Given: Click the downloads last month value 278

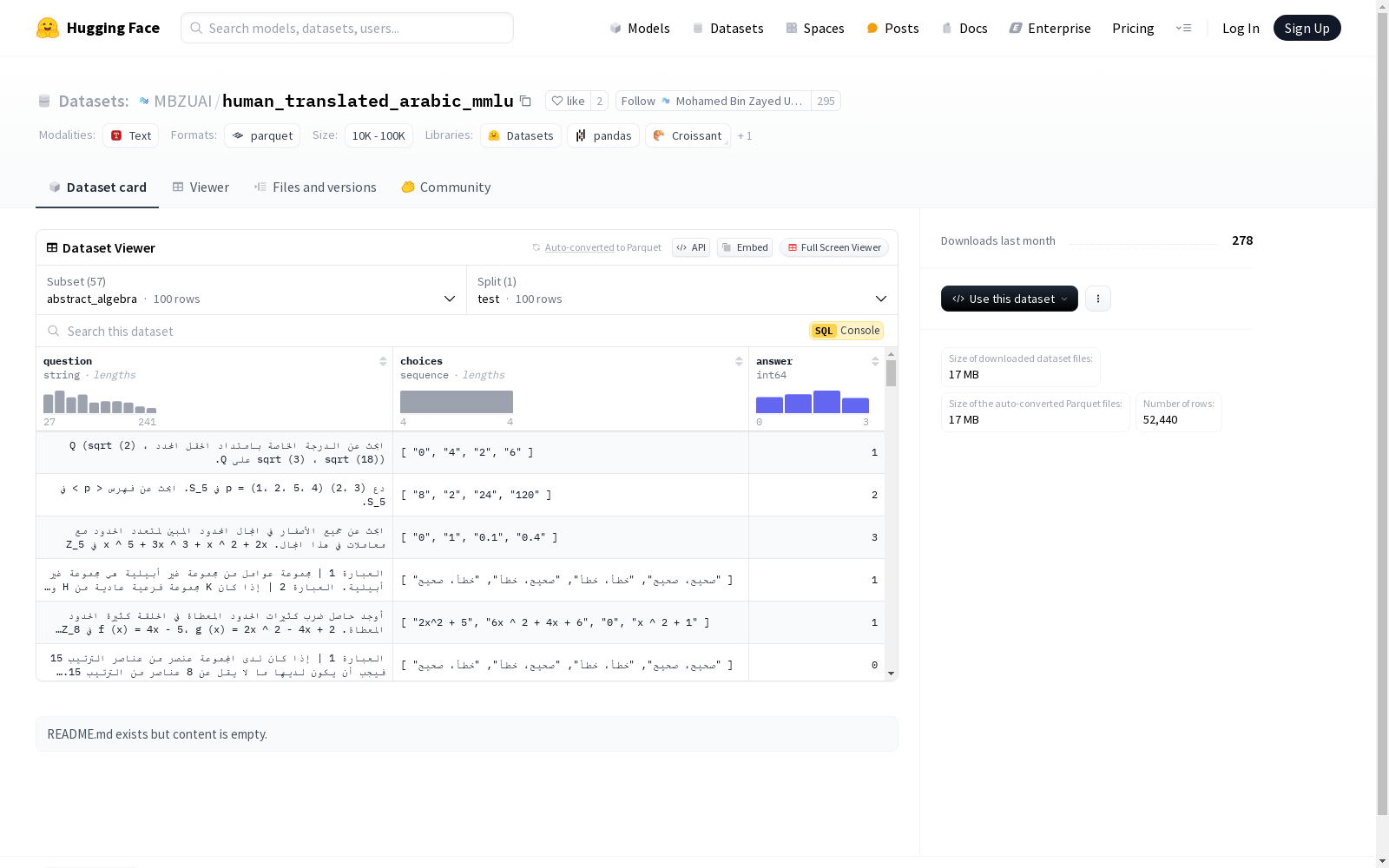Looking at the screenshot, I should (x=1242, y=240).
